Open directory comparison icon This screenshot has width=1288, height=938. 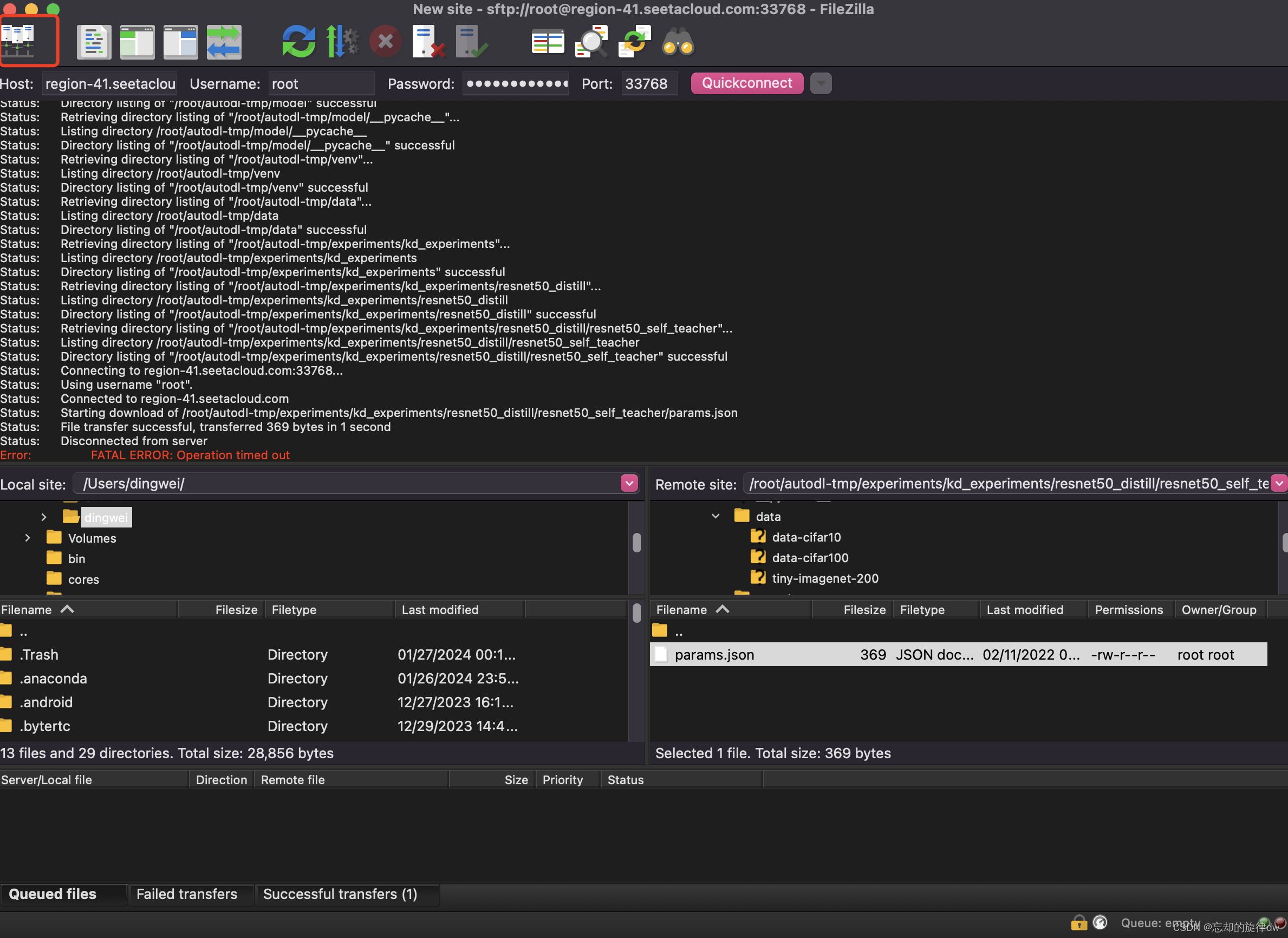pos(548,42)
